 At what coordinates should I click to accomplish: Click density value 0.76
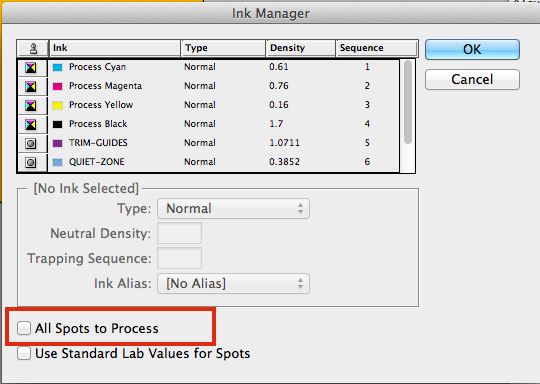point(279,86)
